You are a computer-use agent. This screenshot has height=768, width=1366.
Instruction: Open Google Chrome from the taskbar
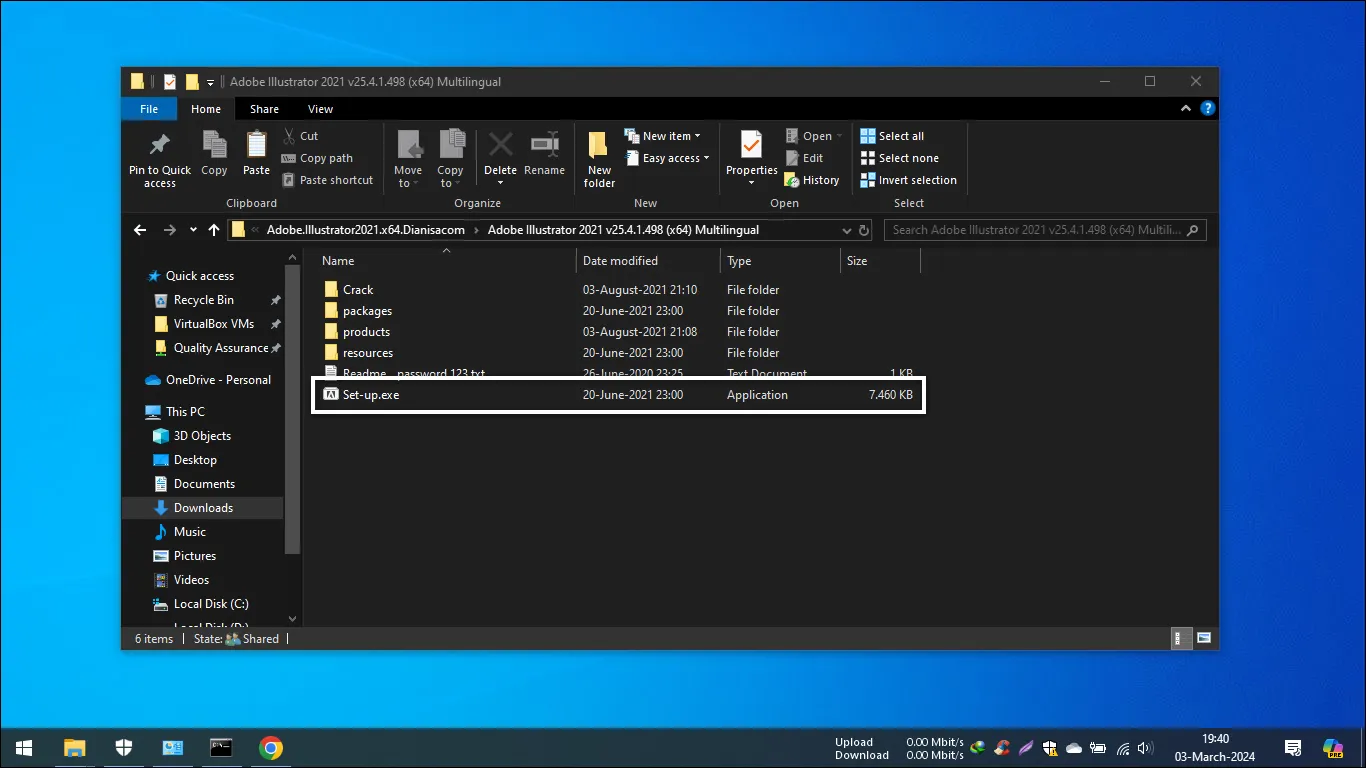(x=270, y=748)
